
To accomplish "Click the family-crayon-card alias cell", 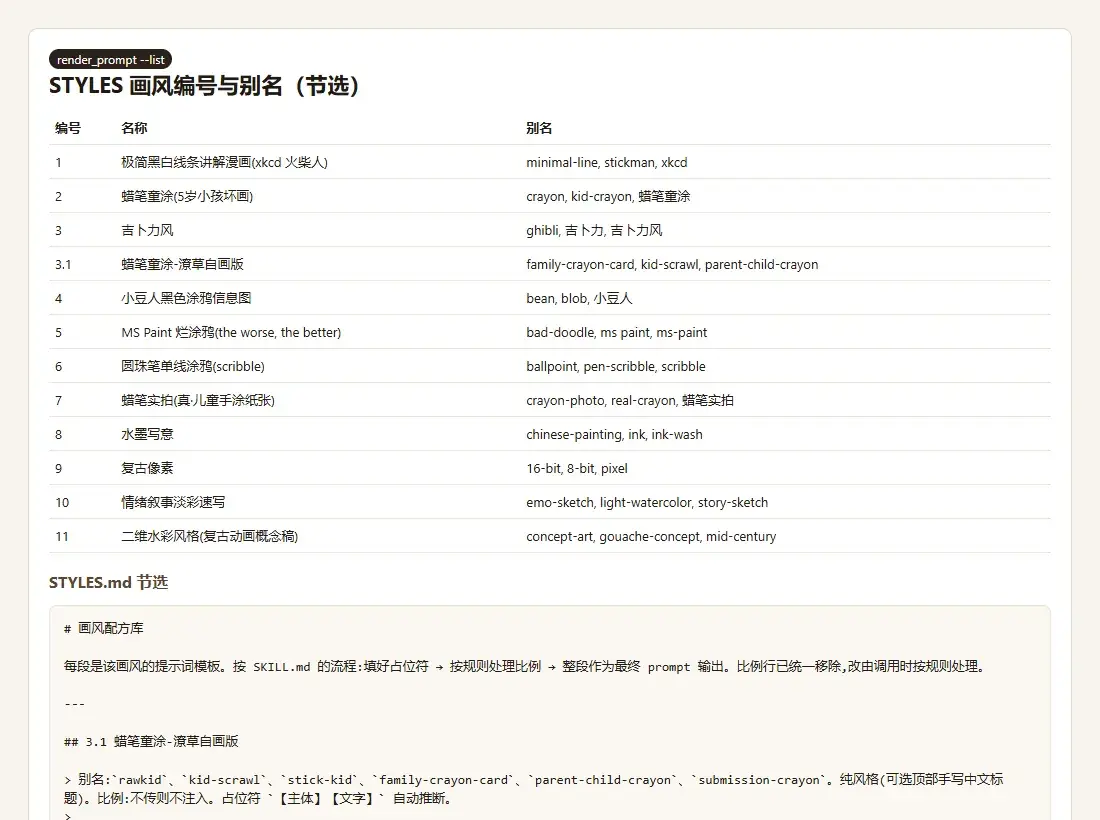I will [672, 264].
